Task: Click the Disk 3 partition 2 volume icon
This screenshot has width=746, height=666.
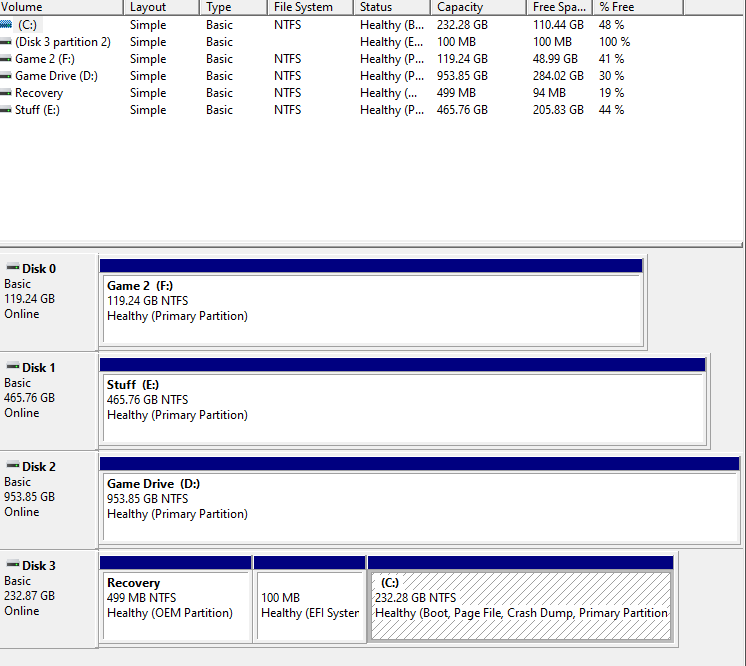Action: coord(6,42)
